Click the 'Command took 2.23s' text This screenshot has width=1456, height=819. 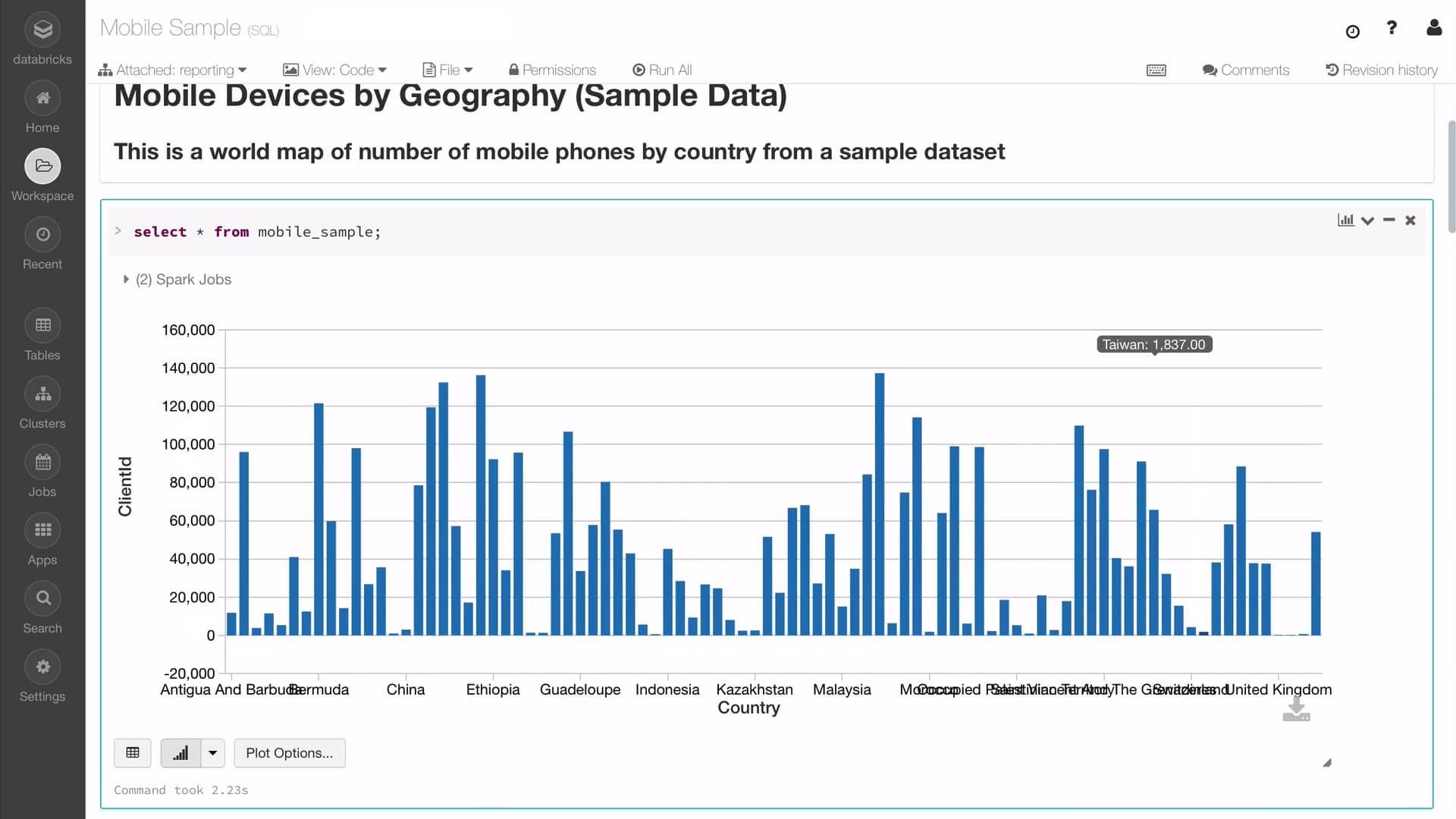coord(181,790)
